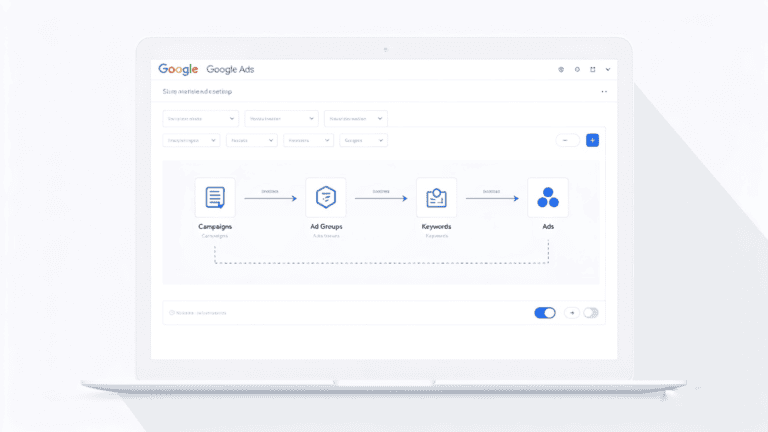The image size is (768, 432).
Task: Open the globe icon in the header
Action: pos(561,70)
